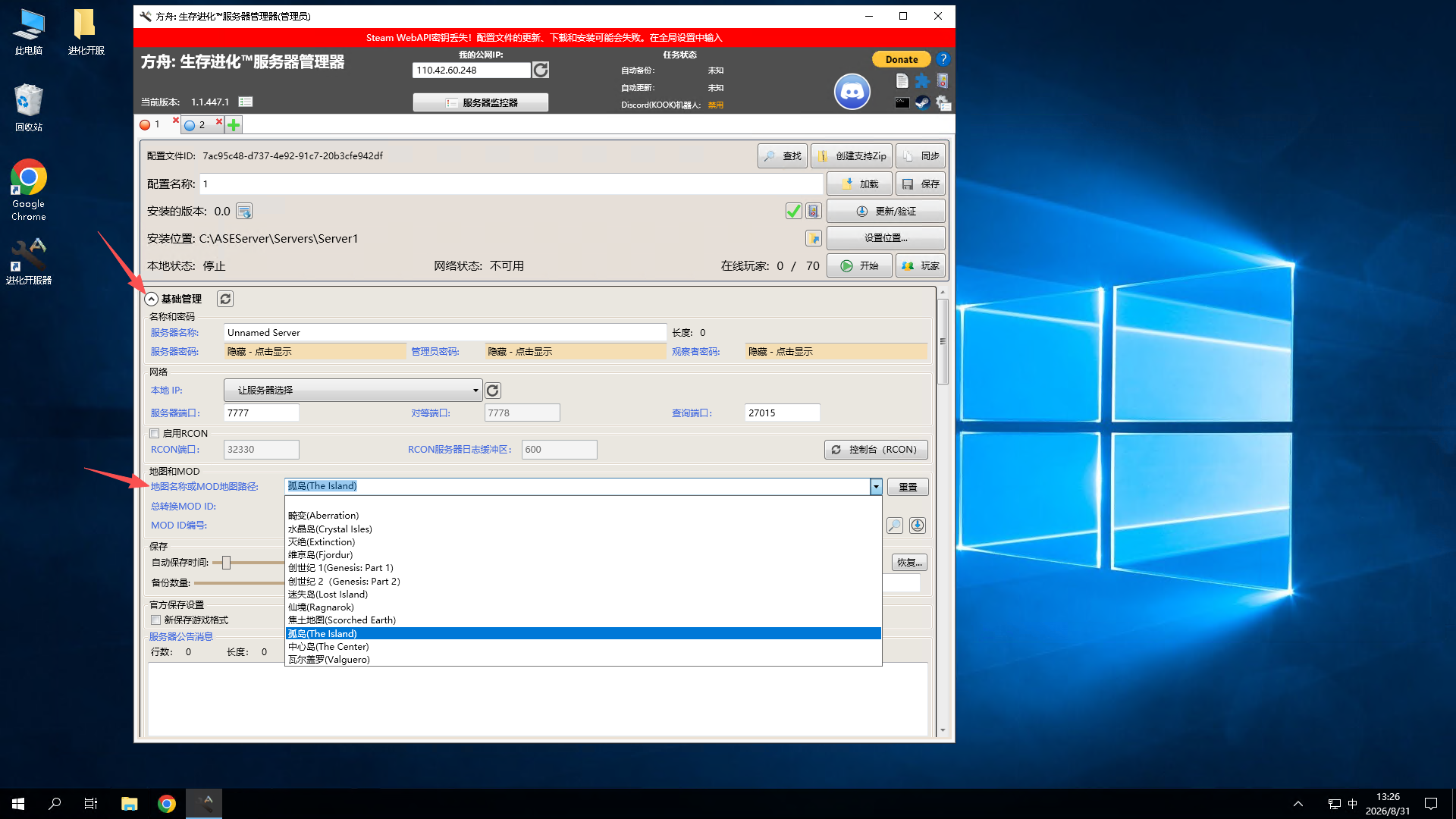This screenshot has height=819, width=1456.
Task: Click the 备份数量 slider track
Action: [239, 582]
